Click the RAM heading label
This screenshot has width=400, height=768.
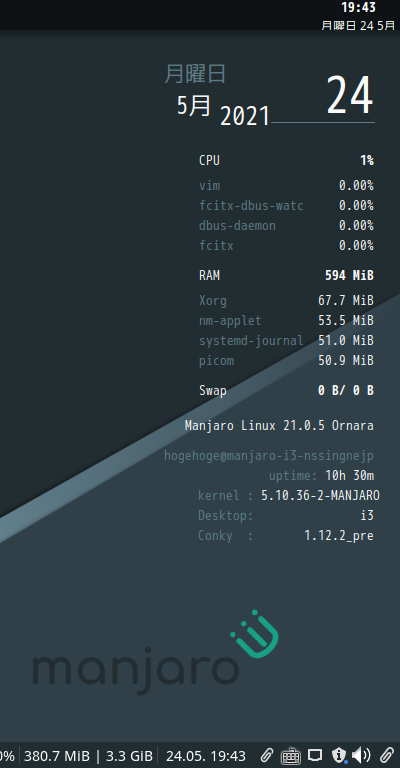pos(210,276)
